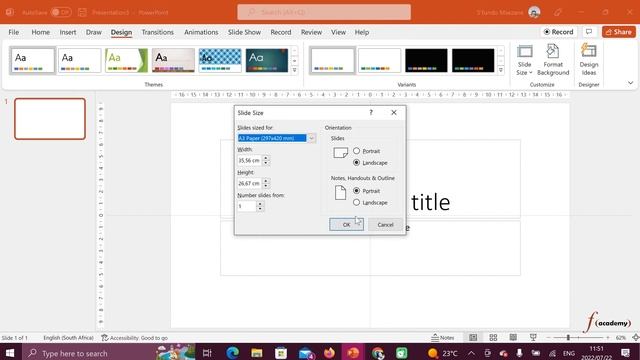The image size is (640, 360).
Task: Switch to Normal view icon
Action: pyautogui.click(x=473, y=338)
